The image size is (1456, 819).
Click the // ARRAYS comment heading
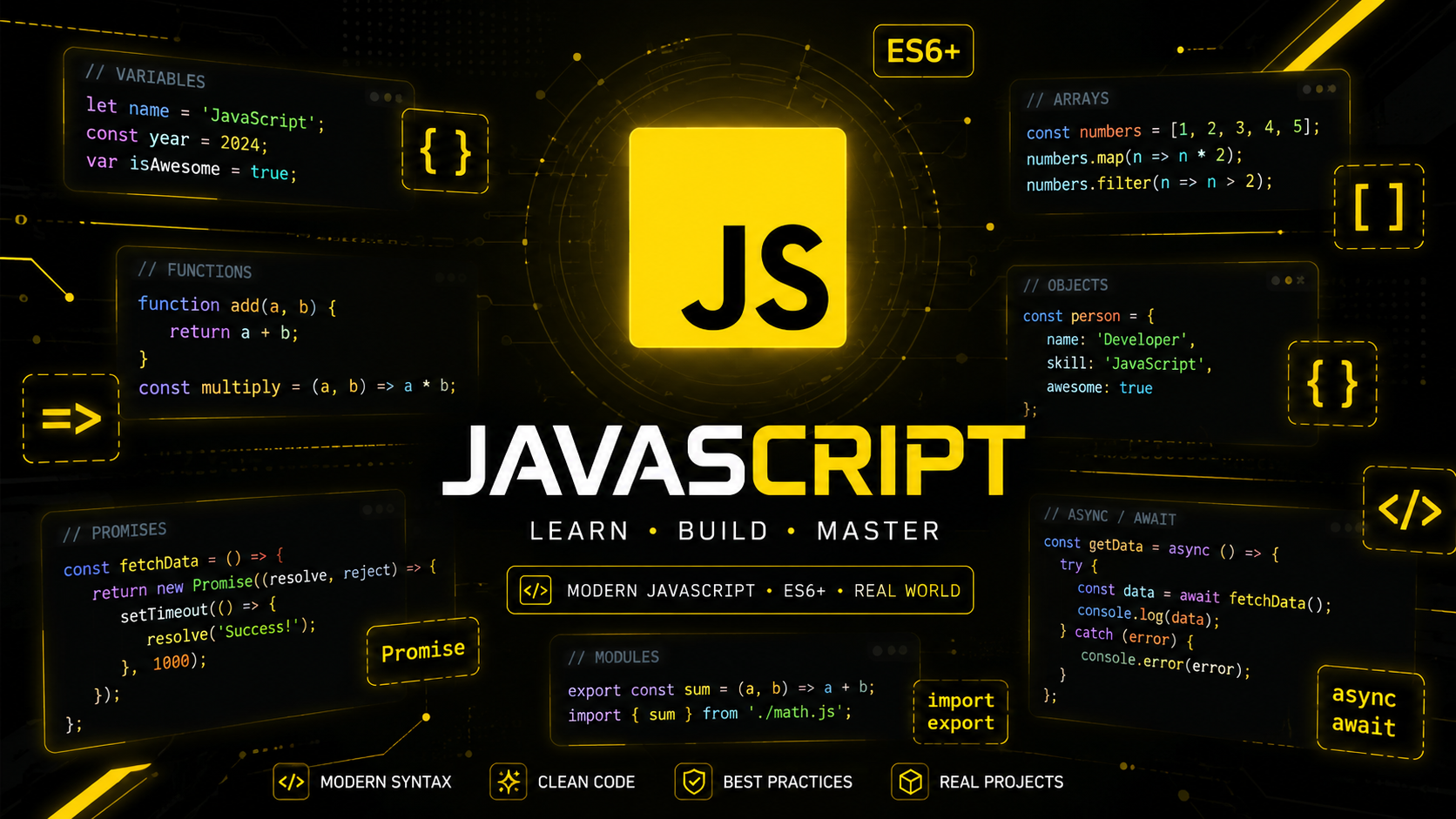click(x=1068, y=99)
